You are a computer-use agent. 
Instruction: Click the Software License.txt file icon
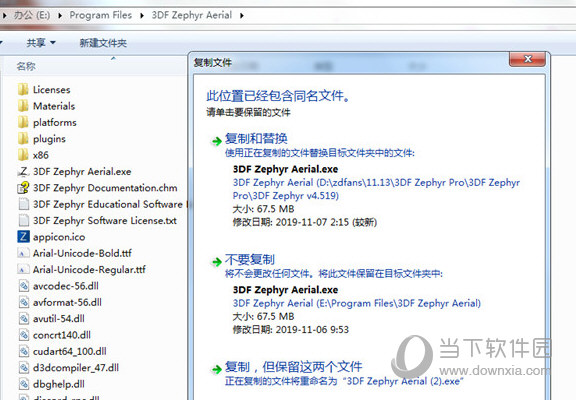[x=23, y=220]
